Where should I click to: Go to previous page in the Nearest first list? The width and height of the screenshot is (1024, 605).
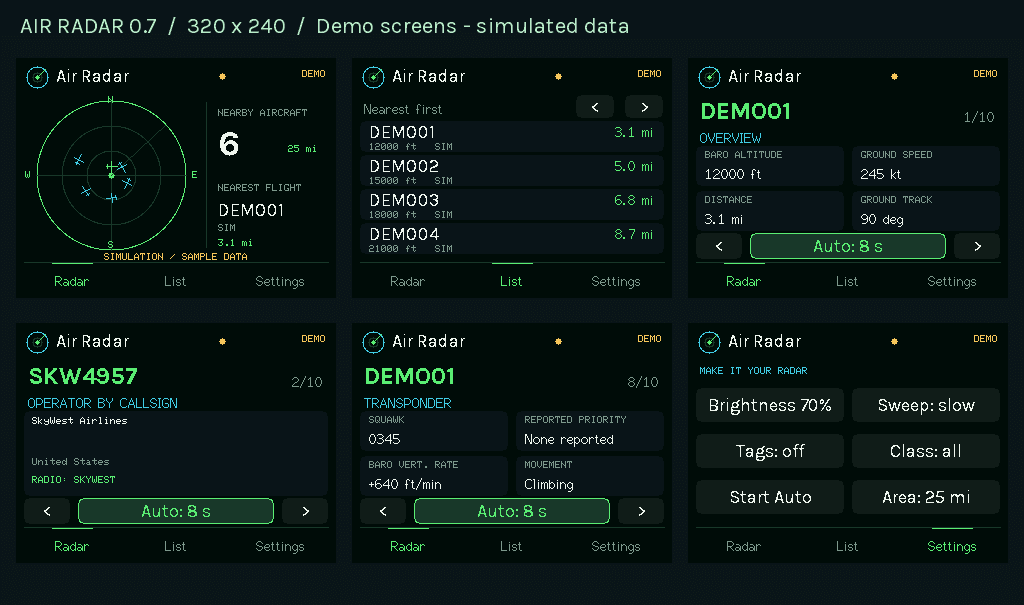pos(595,107)
